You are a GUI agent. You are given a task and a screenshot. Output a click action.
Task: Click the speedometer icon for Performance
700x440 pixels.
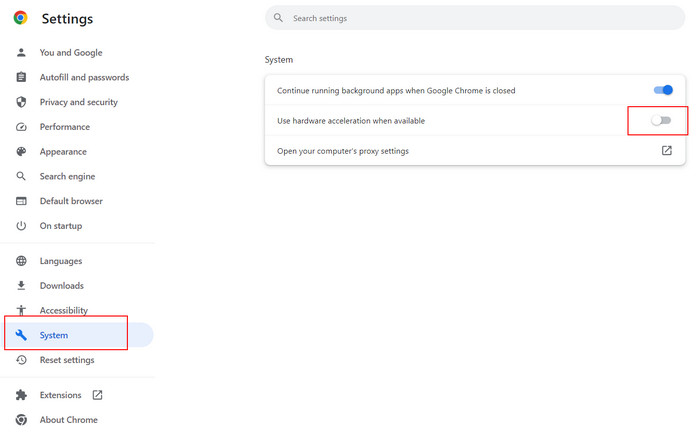click(x=21, y=127)
